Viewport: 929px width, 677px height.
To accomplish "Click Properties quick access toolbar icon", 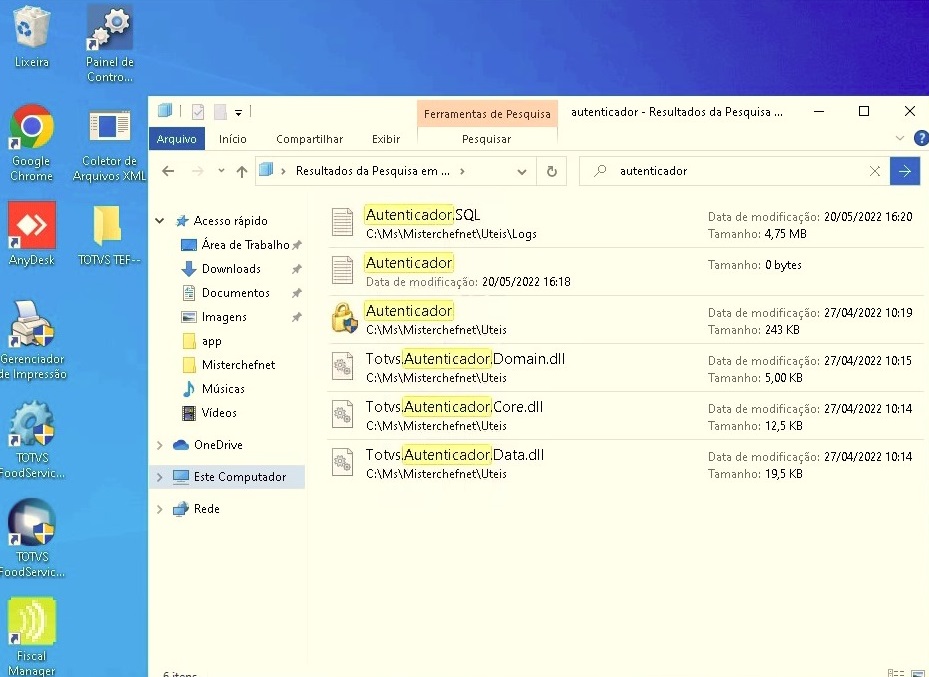I will point(198,111).
